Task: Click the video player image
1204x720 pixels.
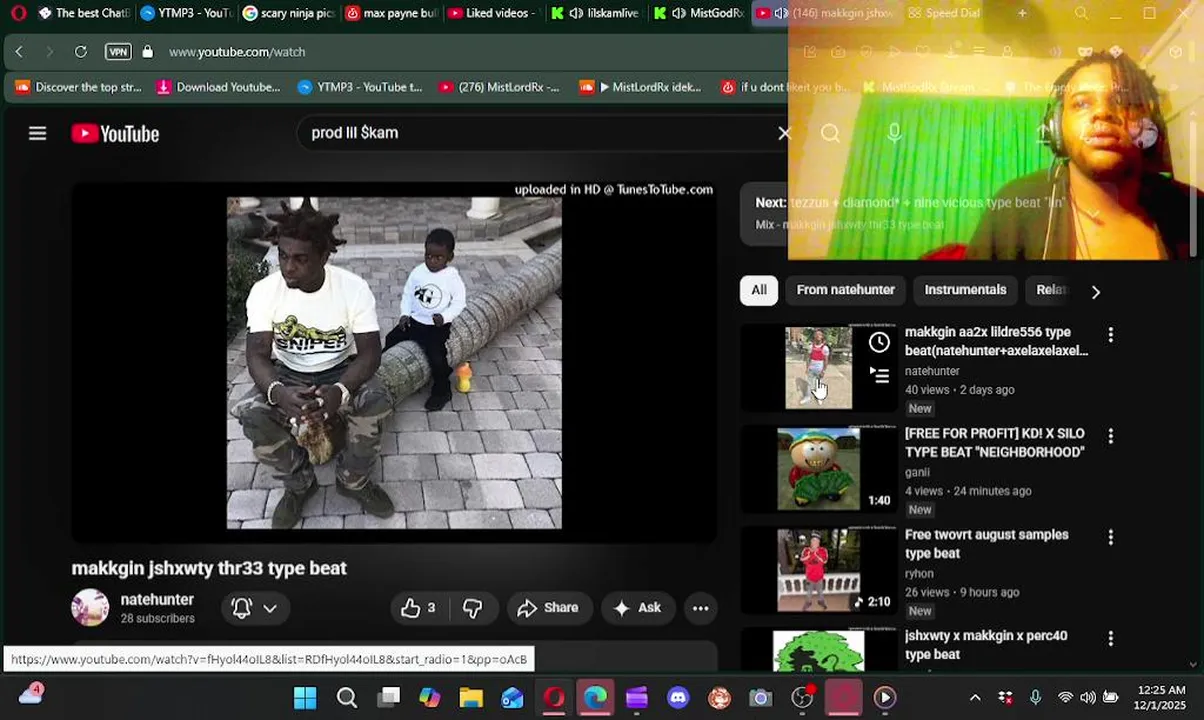Action: [x=394, y=363]
